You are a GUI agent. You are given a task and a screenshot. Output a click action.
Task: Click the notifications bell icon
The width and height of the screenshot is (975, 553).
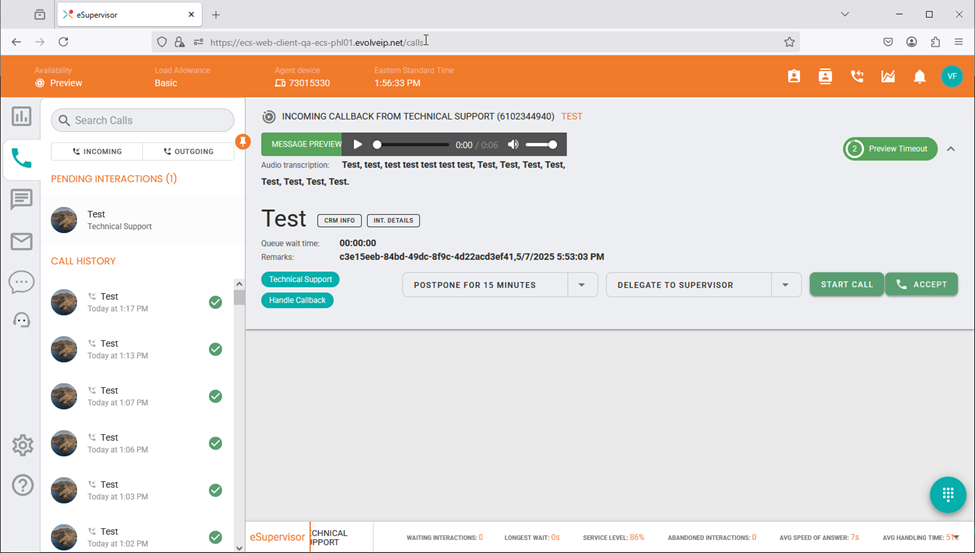(919, 77)
